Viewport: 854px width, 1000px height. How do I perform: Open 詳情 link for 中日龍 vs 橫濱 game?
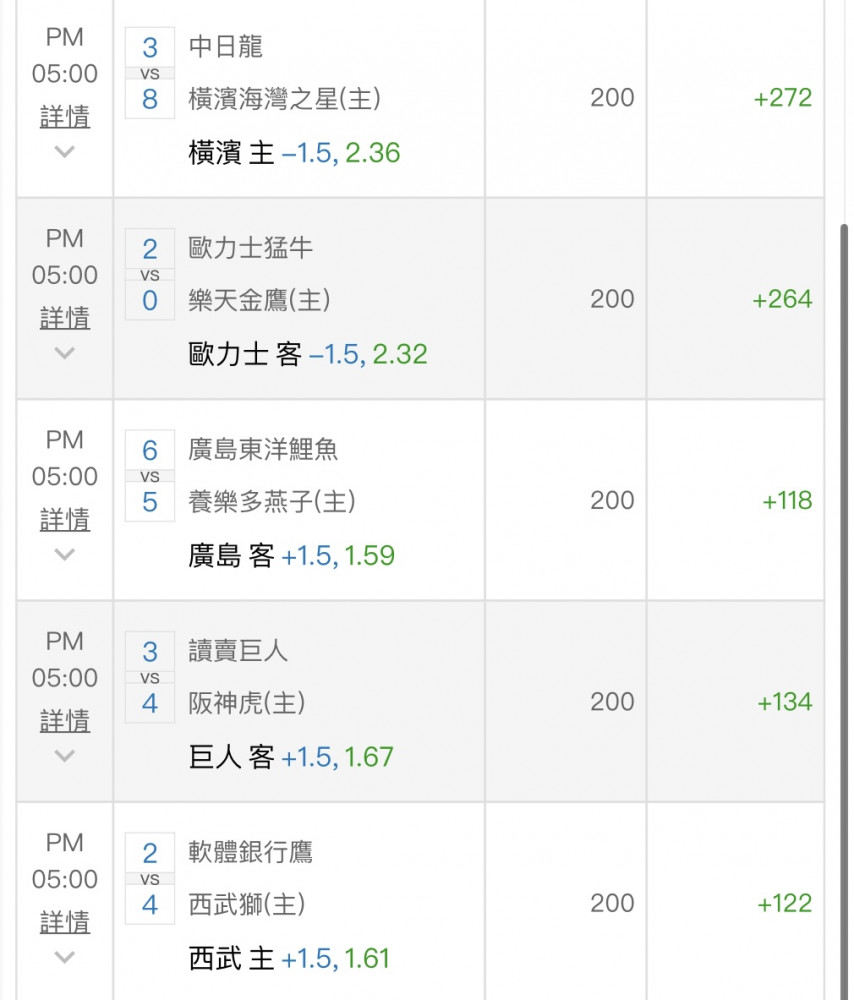coord(64,117)
